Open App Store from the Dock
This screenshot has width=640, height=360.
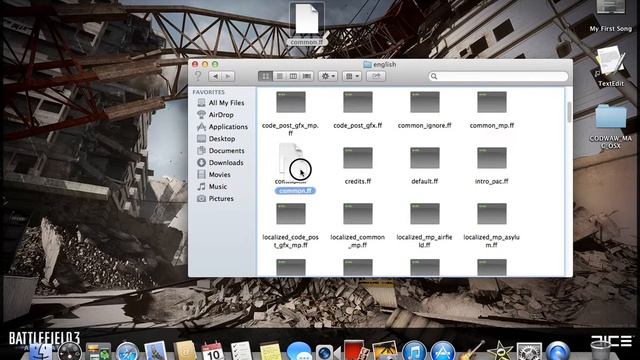(x=442, y=351)
